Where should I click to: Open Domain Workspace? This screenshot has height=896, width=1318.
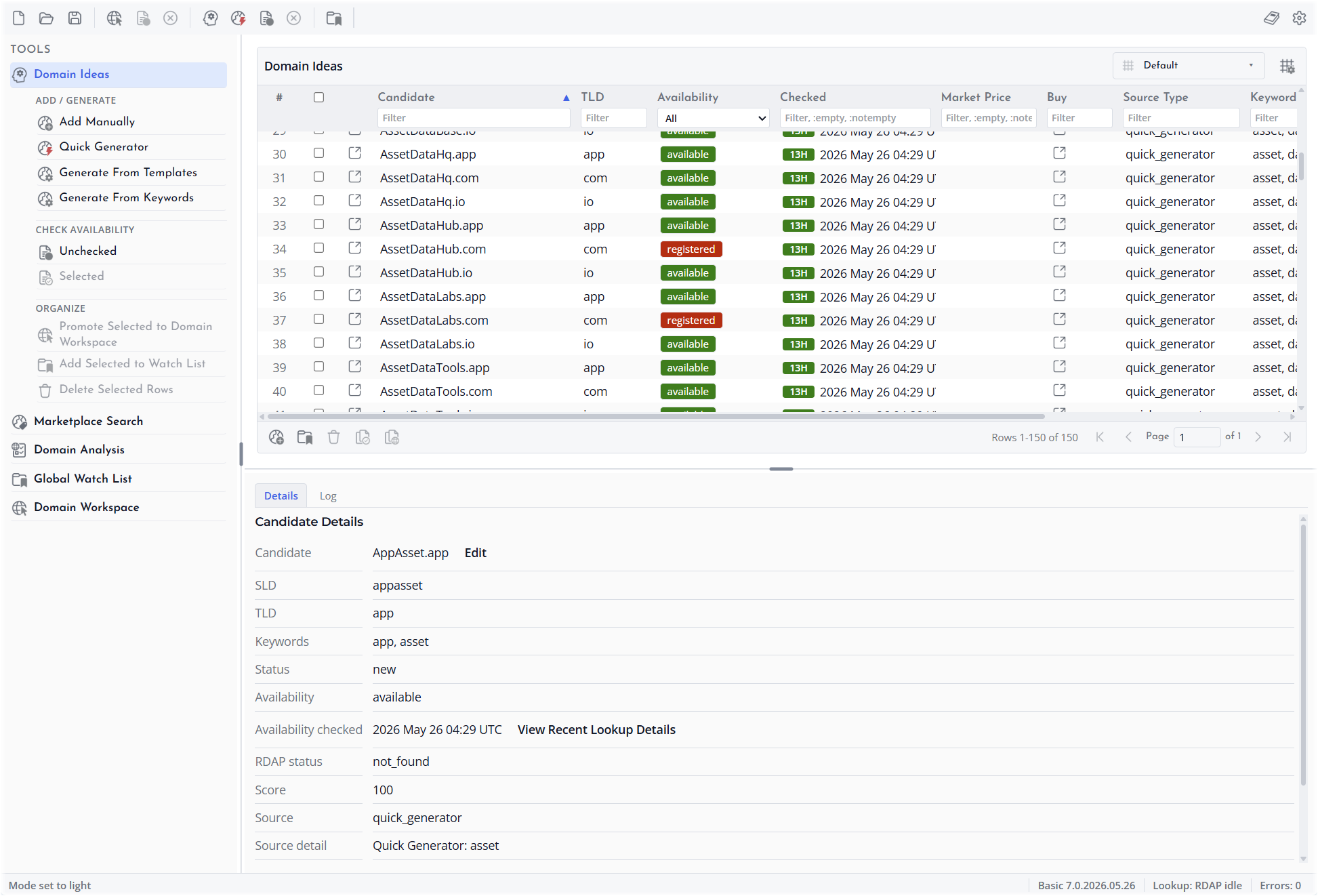pyautogui.click(x=86, y=508)
